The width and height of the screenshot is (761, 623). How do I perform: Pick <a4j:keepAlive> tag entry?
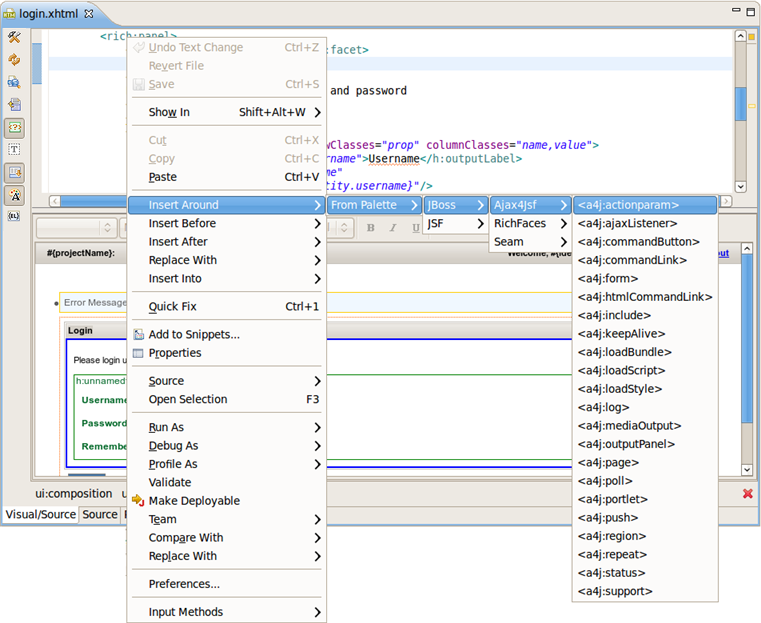click(645, 333)
